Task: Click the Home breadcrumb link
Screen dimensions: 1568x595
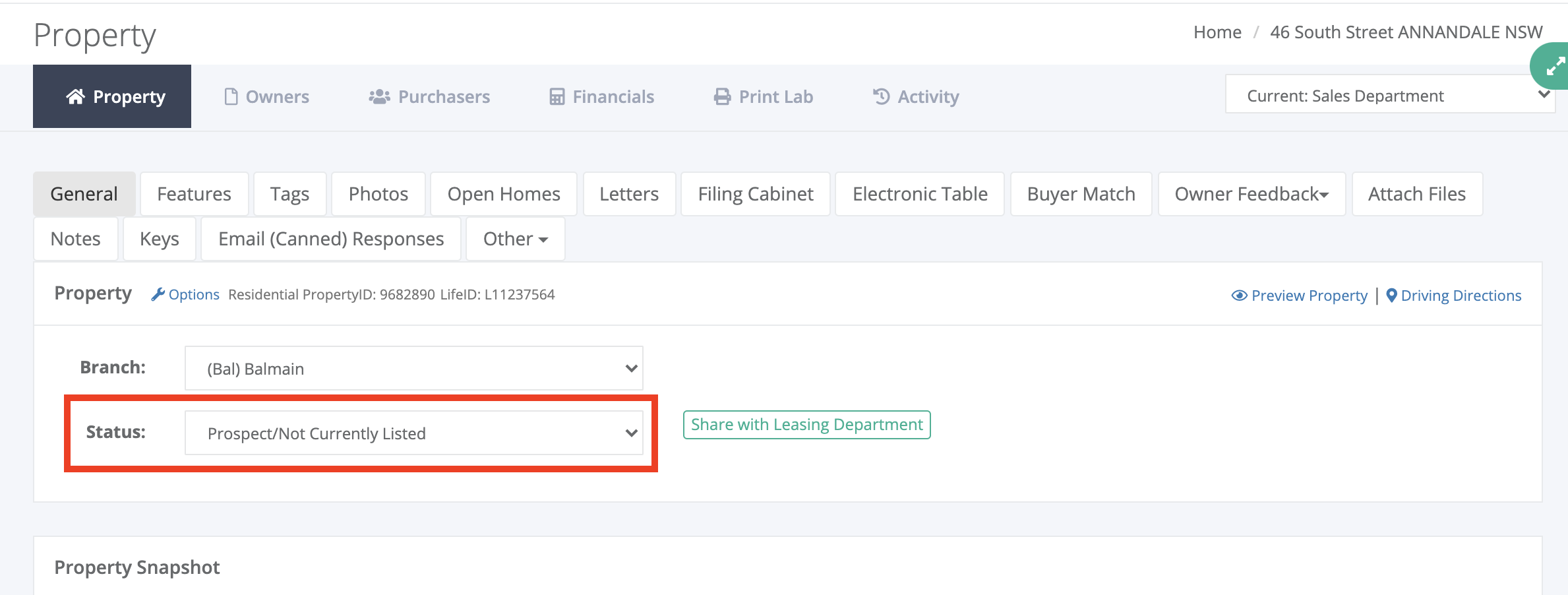Action: pyautogui.click(x=1217, y=32)
